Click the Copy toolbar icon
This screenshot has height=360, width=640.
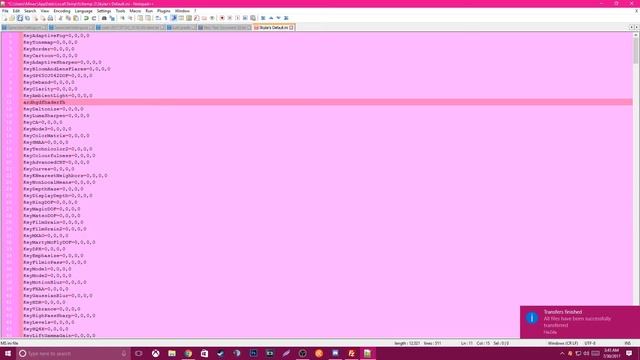tap(68, 18)
